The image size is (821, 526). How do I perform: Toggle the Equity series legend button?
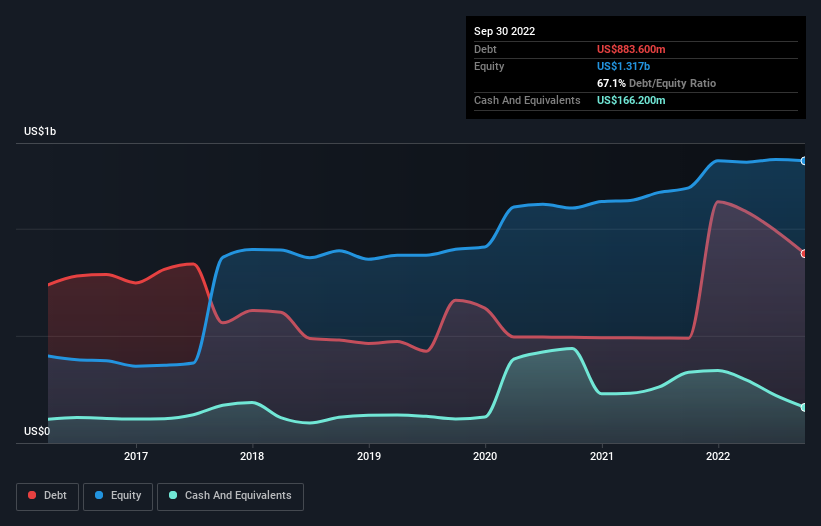(x=118, y=496)
